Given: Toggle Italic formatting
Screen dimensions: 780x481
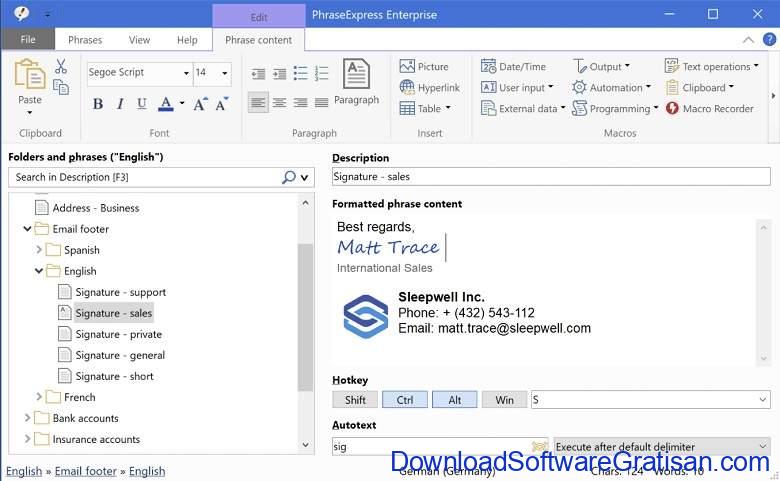Looking at the screenshot, I should 120,103.
